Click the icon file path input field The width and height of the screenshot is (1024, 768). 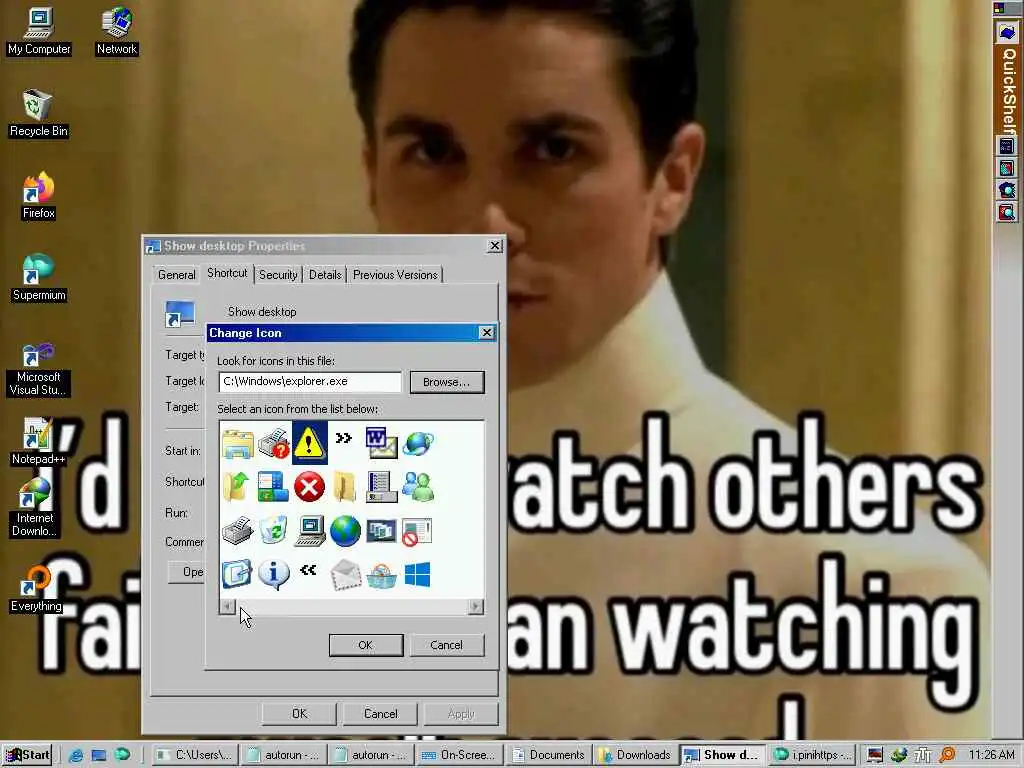(x=310, y=381)
